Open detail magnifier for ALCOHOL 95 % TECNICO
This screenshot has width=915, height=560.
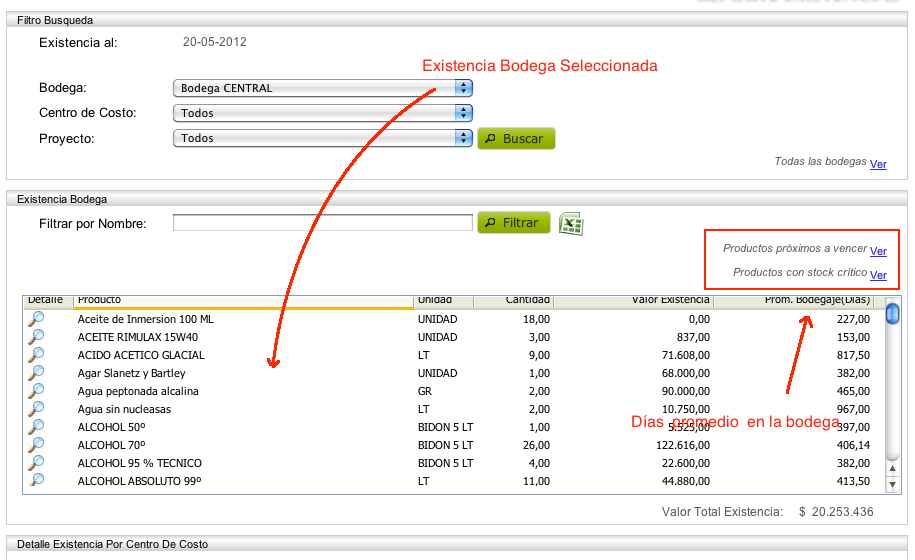[x=36, y=463]
